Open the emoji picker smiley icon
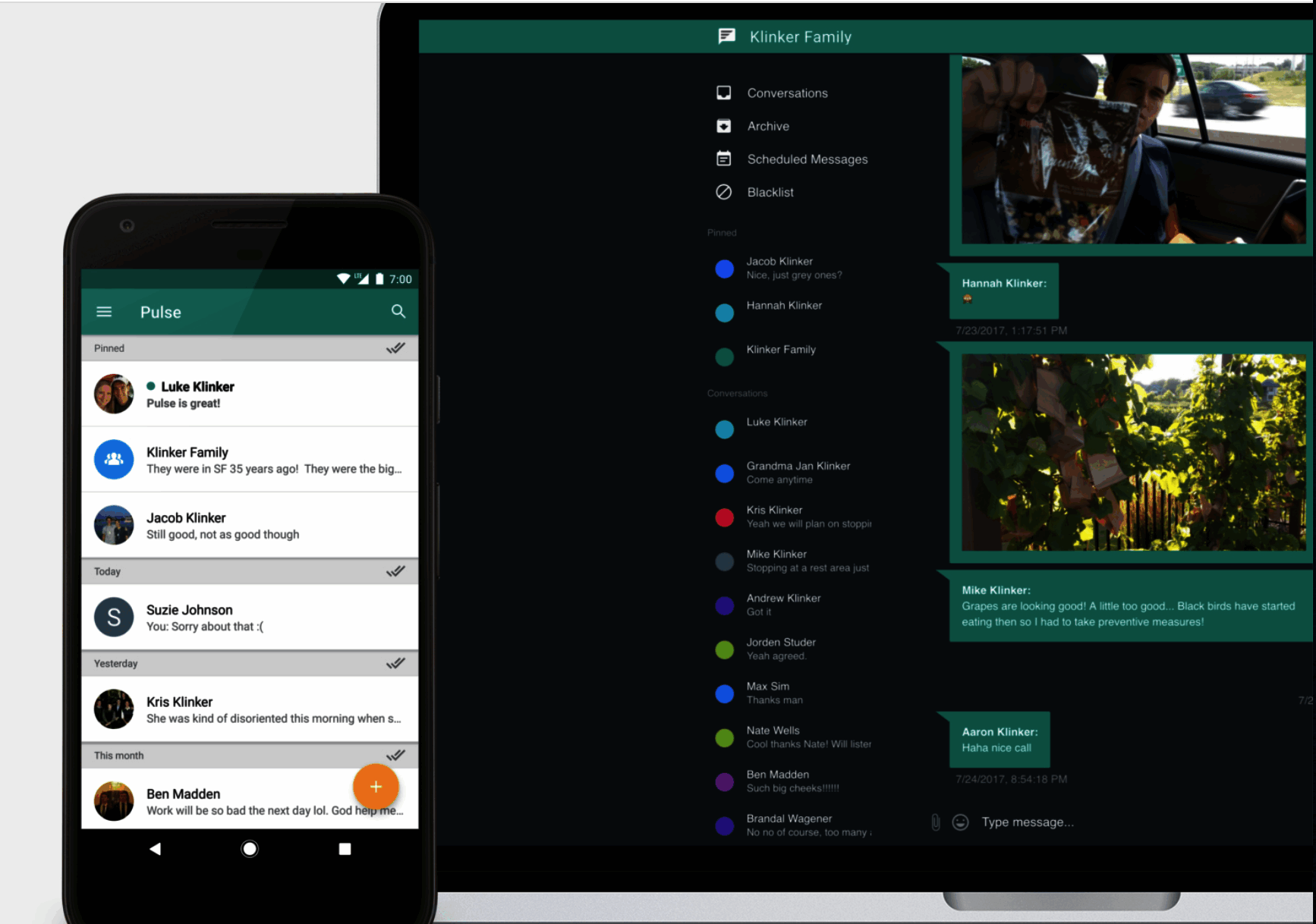The height and width of the screenshot is (924, 1316). click(x=960, y=822)
